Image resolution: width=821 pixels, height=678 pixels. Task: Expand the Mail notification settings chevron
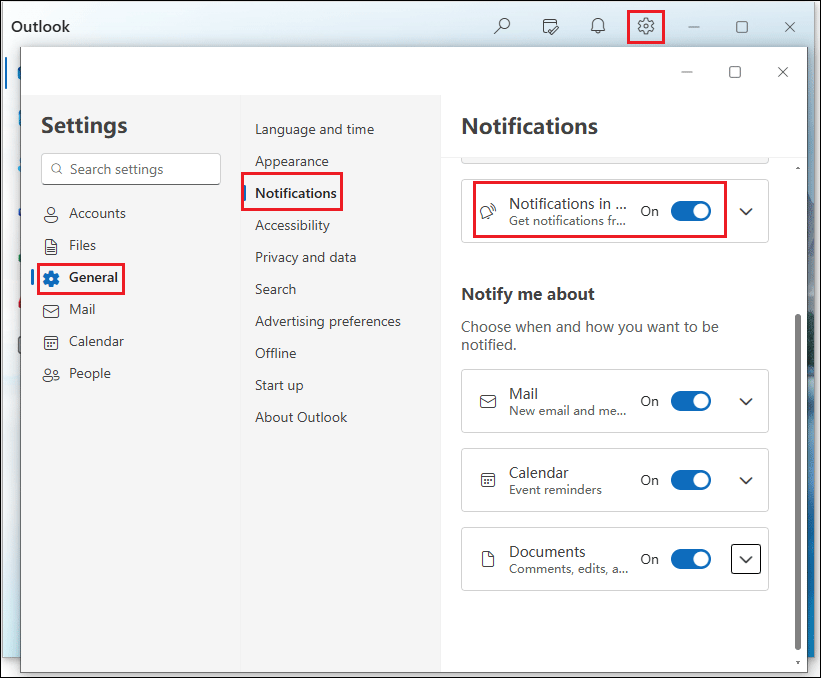(745, 401)
